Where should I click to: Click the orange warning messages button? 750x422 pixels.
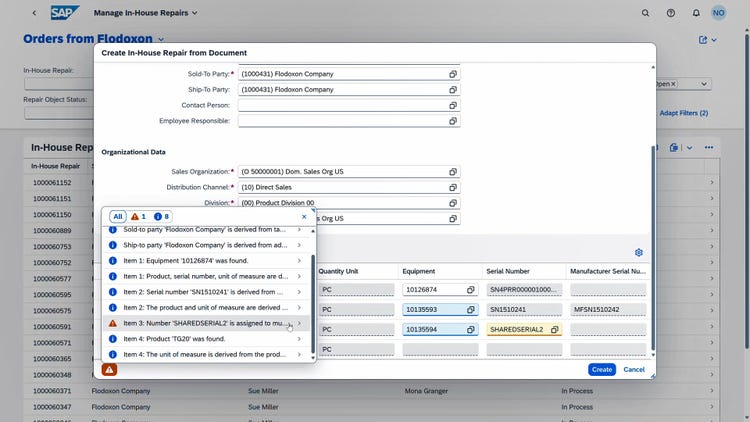point(109,369)
